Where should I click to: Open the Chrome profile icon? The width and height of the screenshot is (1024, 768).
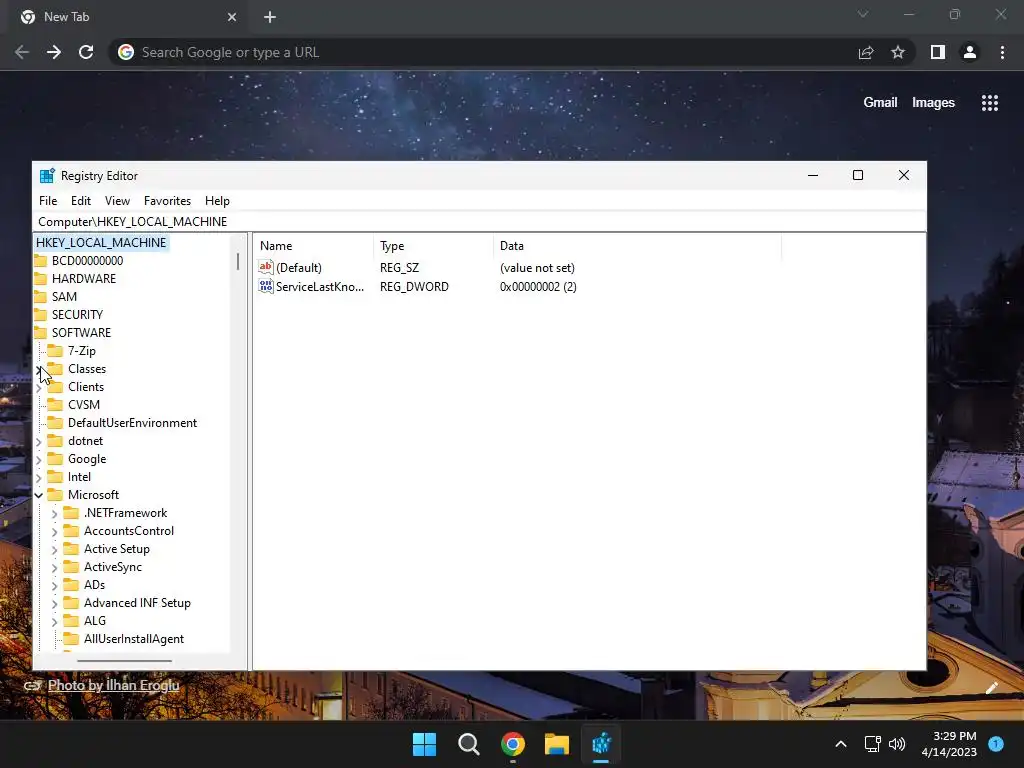970,52
